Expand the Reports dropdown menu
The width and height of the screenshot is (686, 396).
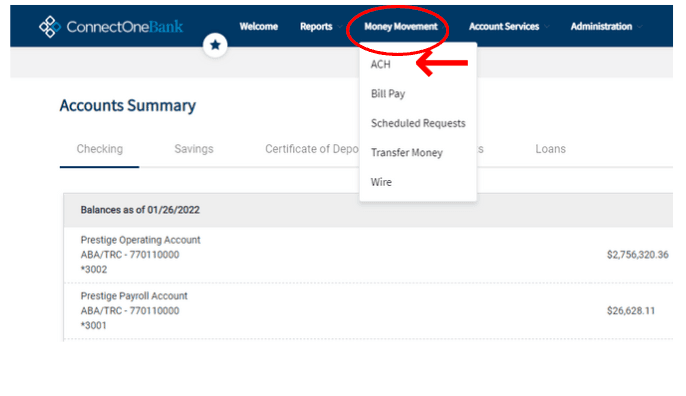pyautogui.click(x=321, y=27)
